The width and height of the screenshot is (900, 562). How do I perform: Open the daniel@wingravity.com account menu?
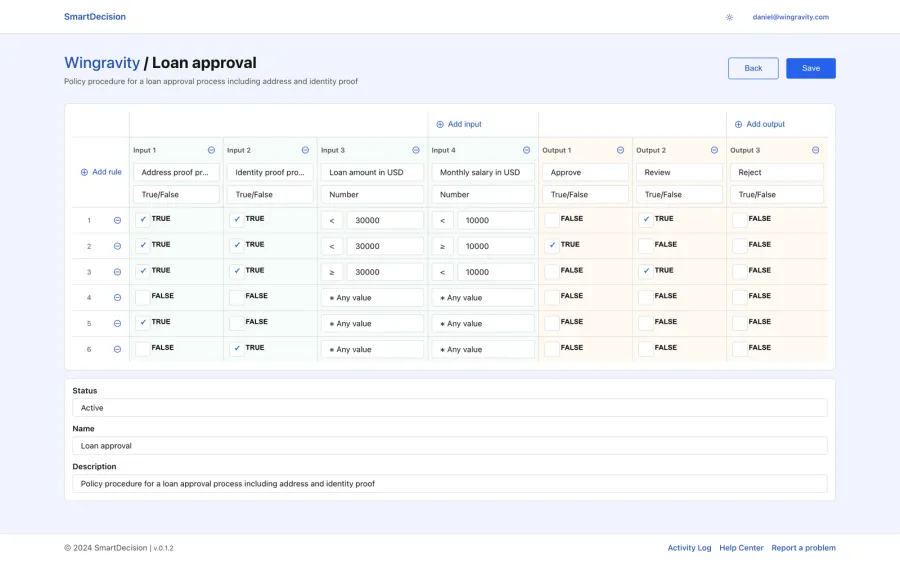click(x=790, y=17)
